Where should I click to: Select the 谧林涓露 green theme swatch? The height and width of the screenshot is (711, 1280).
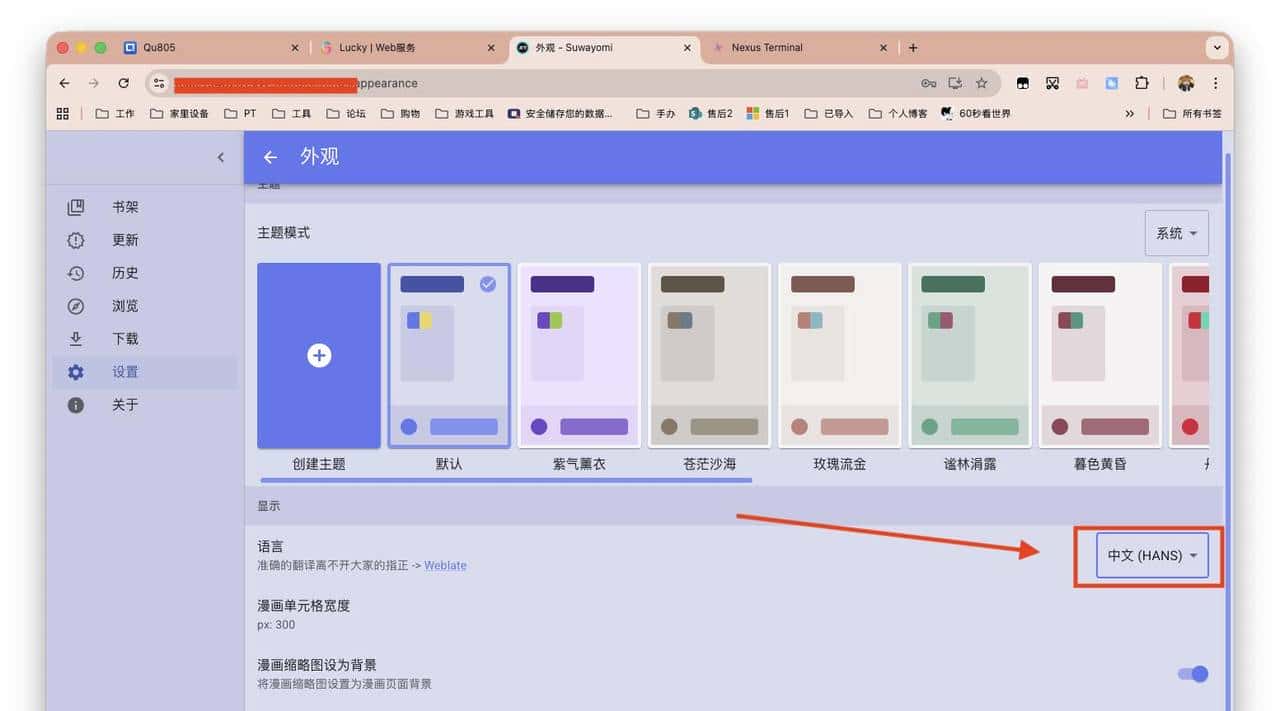point(969,355)
